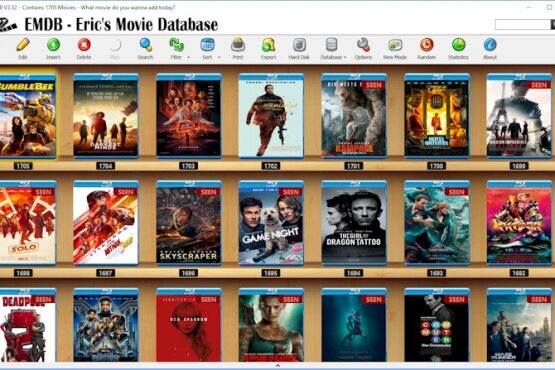Select the Ant-Man cover numbered 1697
Screen dimensions: 555x370
point(106,223)
